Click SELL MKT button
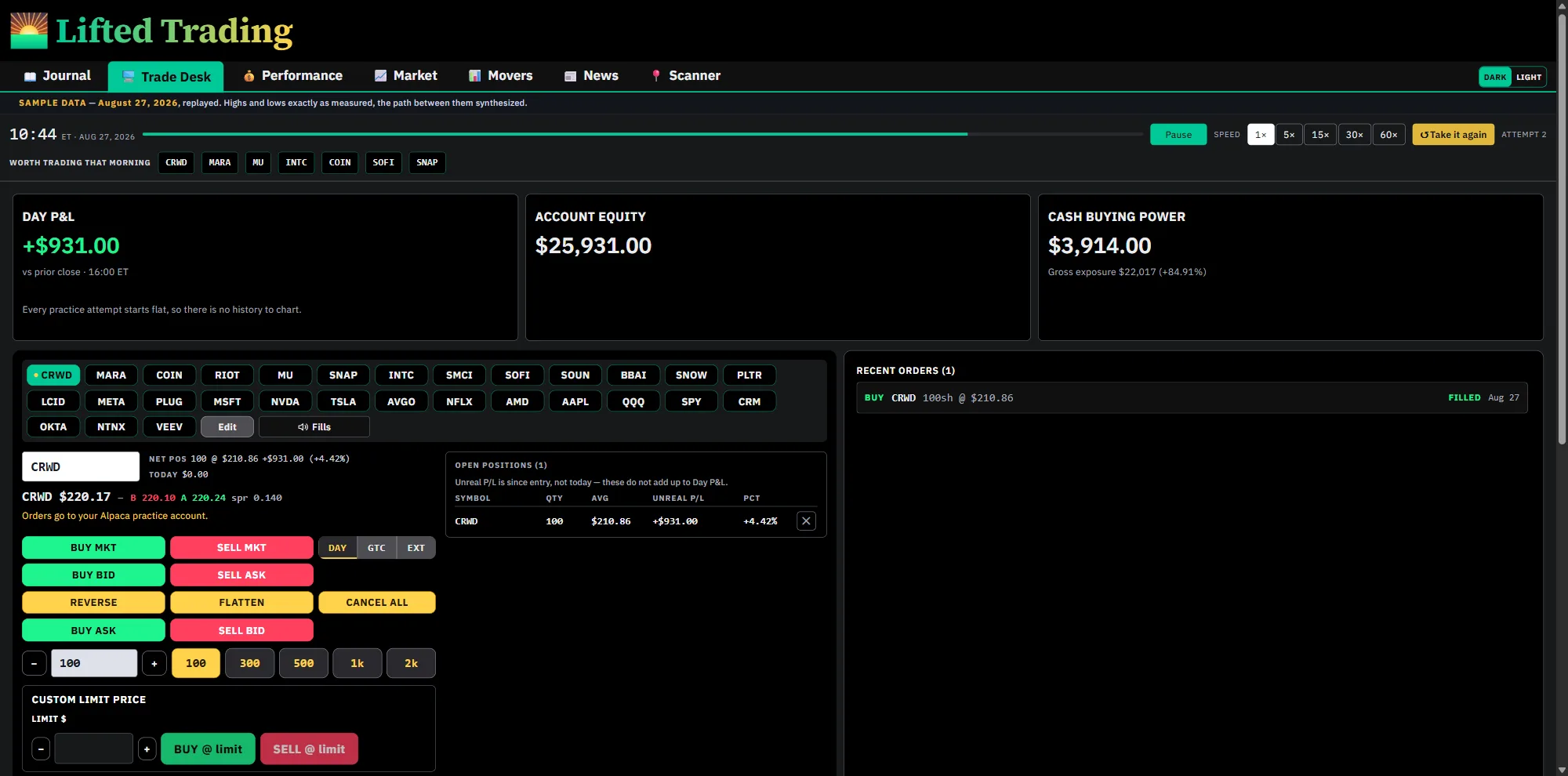The height and width of the screenshot is (776, 1568). (241, 548)
